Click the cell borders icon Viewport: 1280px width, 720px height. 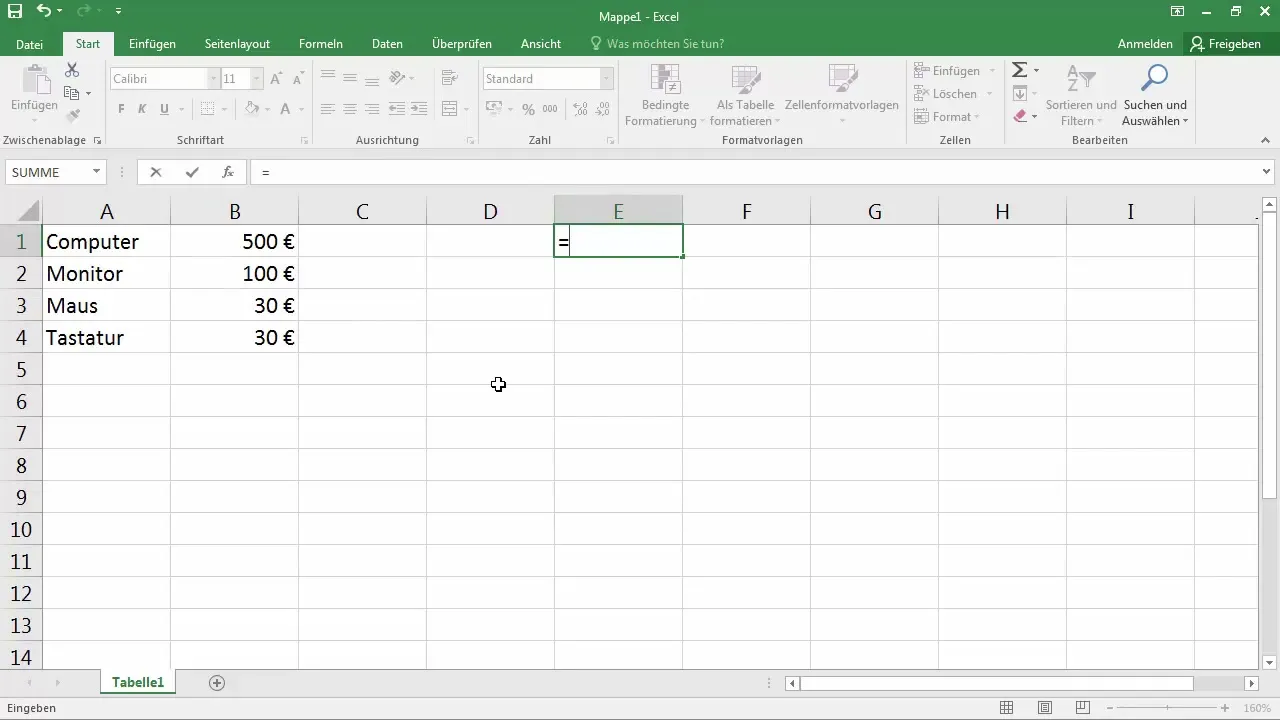click(x=207, y=109)
